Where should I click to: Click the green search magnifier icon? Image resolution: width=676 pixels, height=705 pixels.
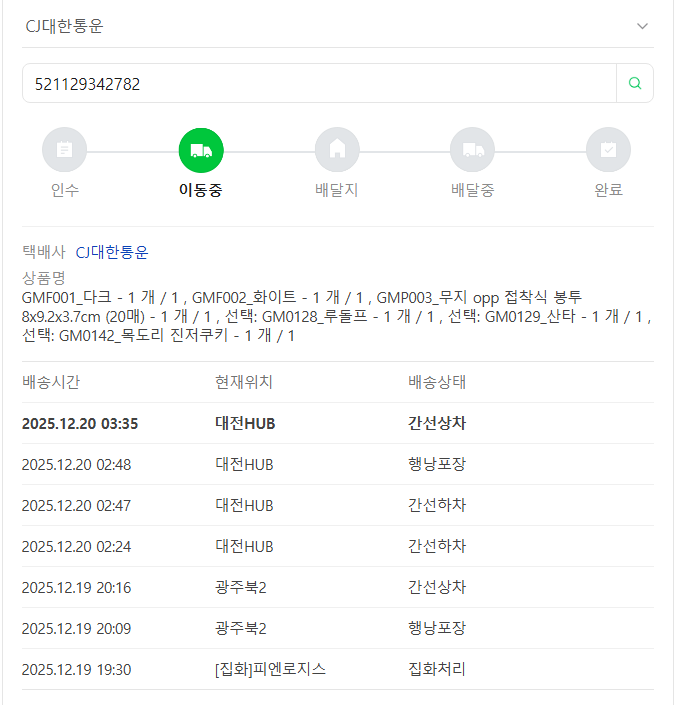[x=634, y=84]
